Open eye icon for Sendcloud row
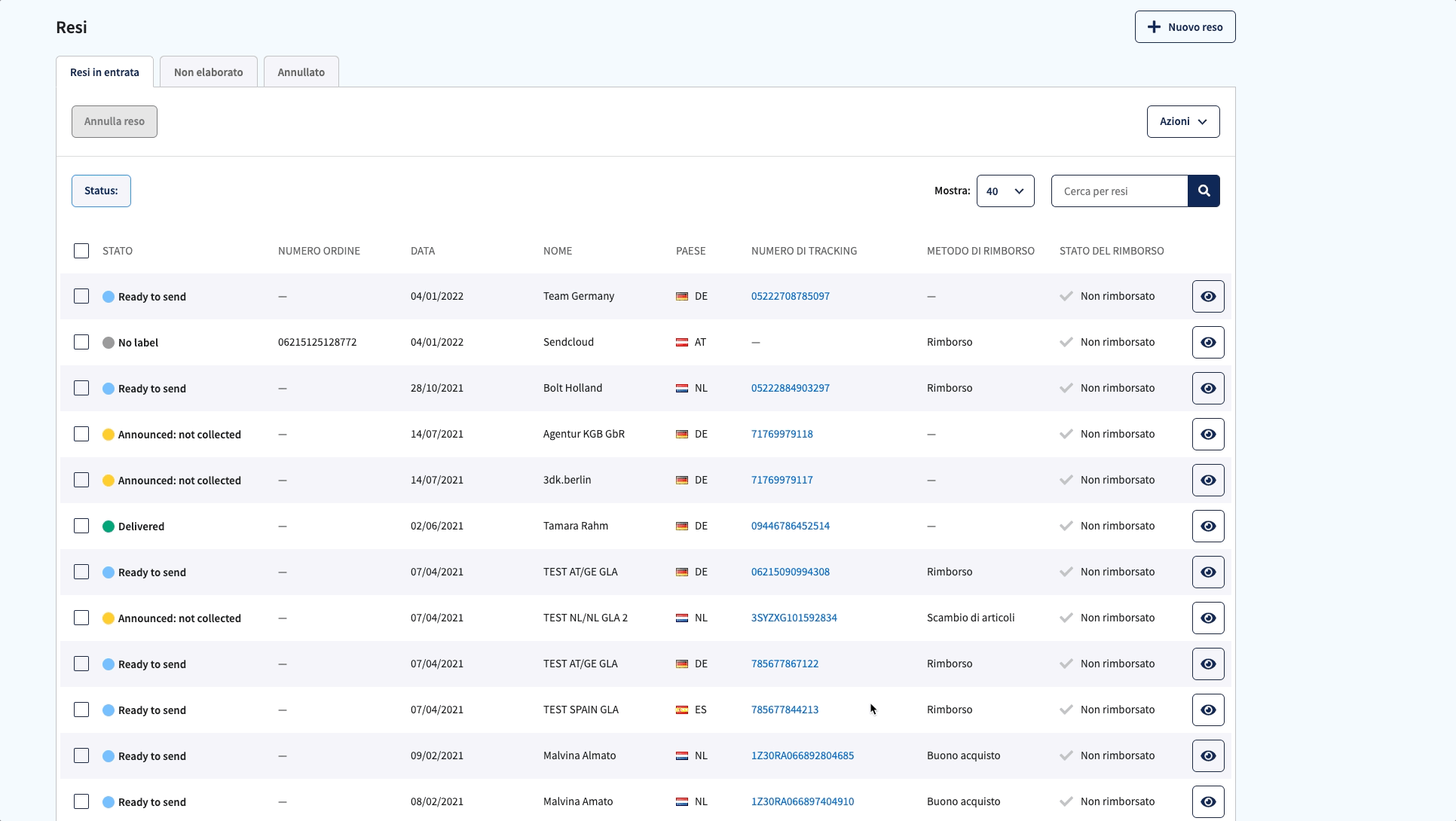 (1208, 342)
